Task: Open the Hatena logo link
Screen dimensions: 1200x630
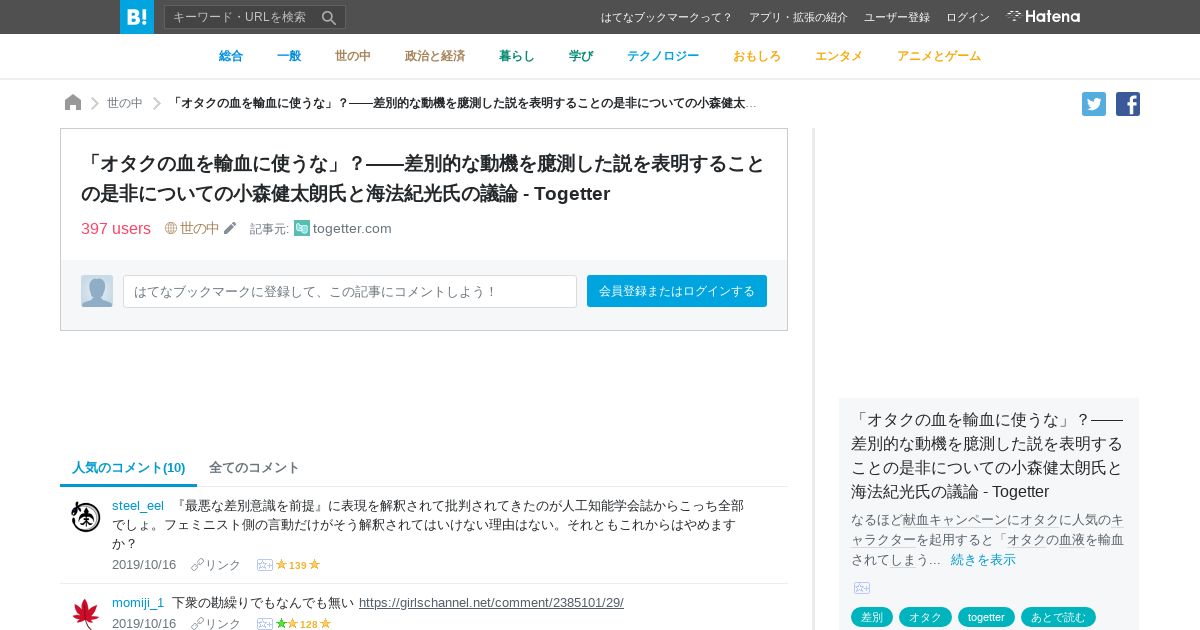Action: 1043,17
